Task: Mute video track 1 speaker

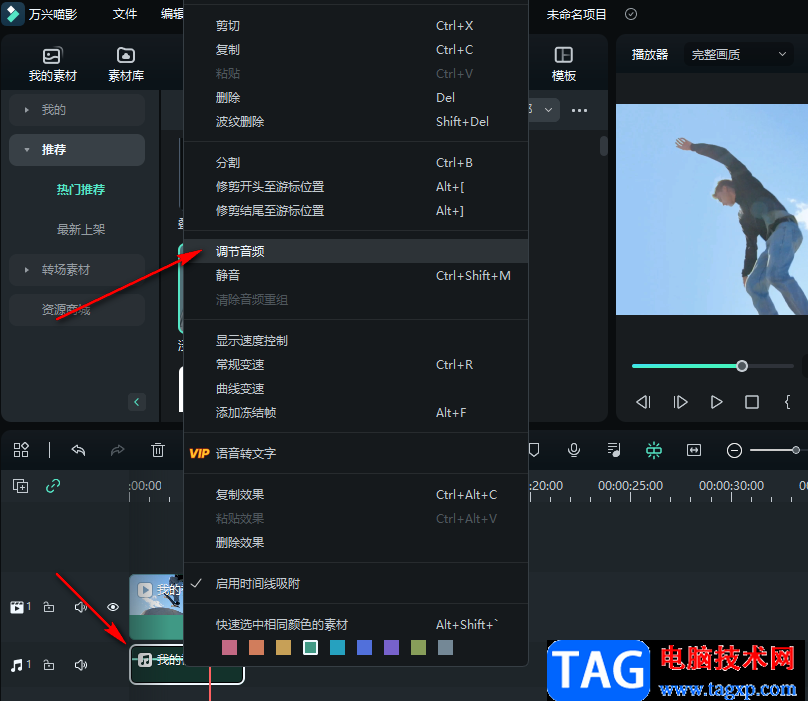Action: pos(81,607)
